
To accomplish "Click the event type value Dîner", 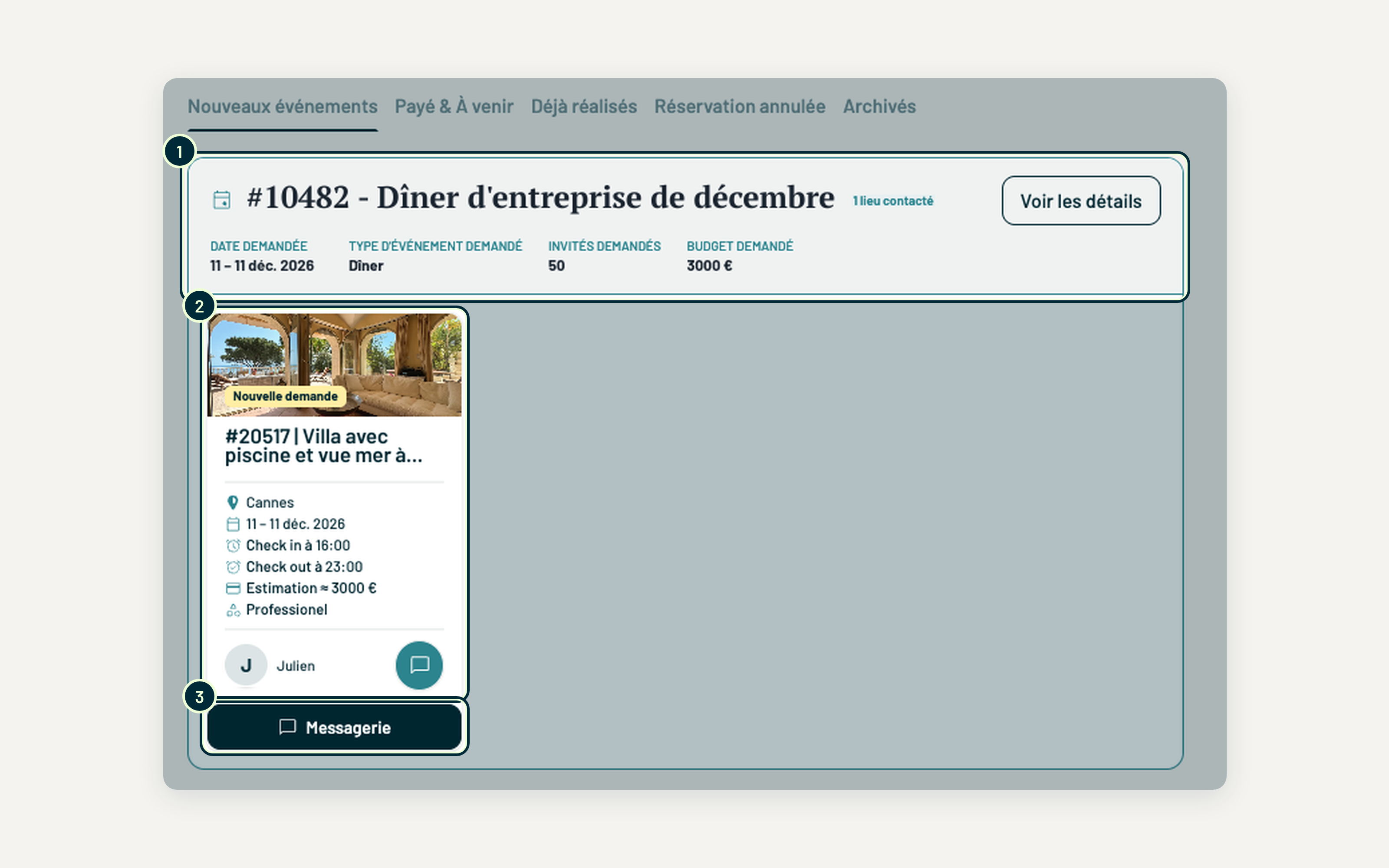I will pos(365,266).
